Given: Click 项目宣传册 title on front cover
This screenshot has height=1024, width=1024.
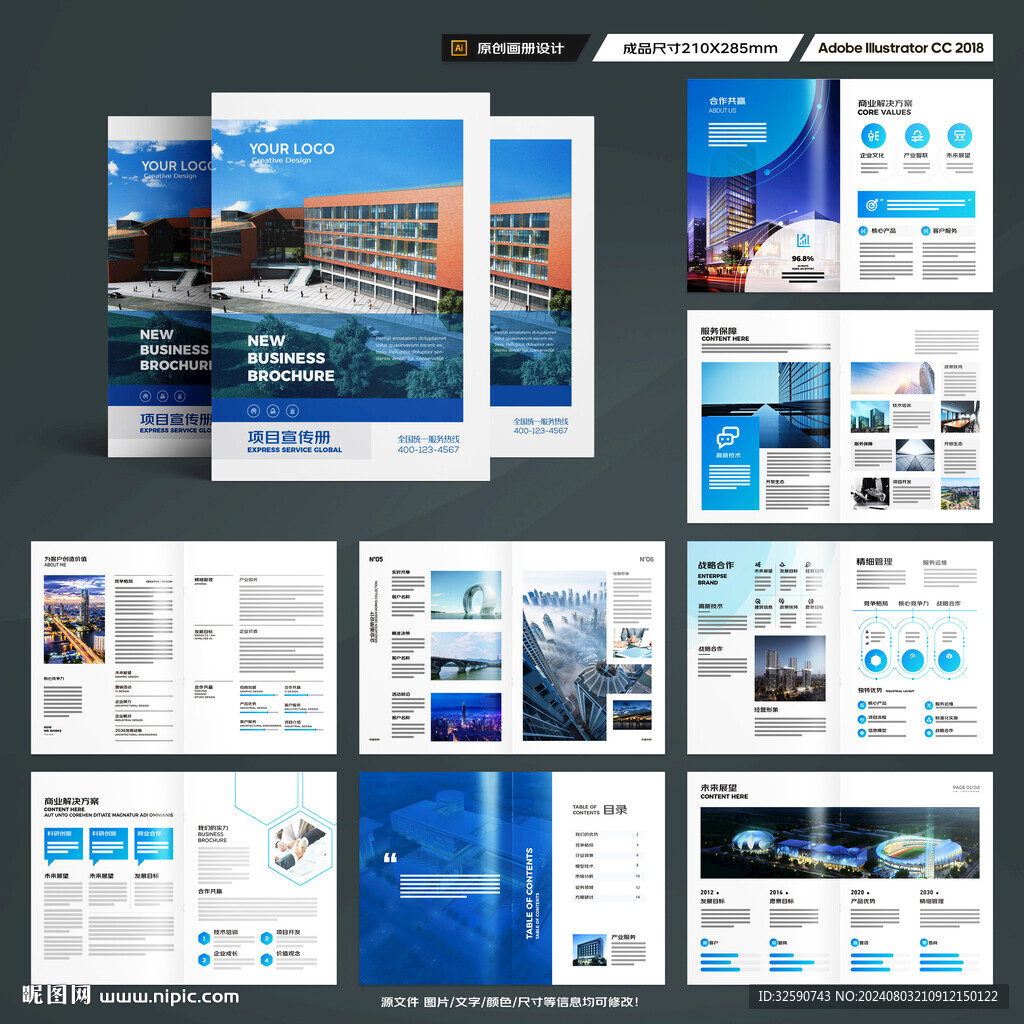Looking at the screenshot, I should (289, 437).
